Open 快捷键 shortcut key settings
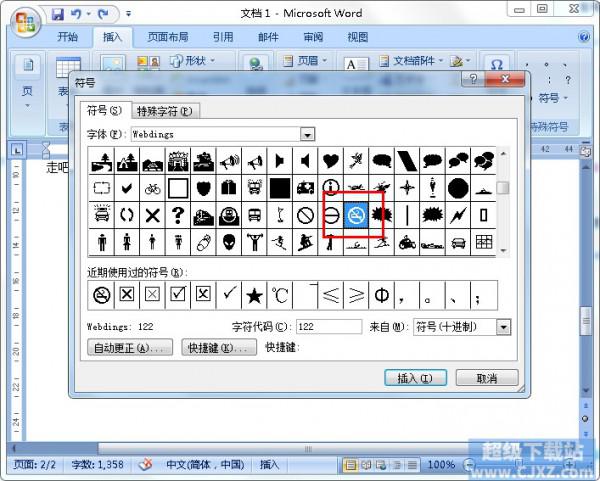600x481 pixels. 219,348
